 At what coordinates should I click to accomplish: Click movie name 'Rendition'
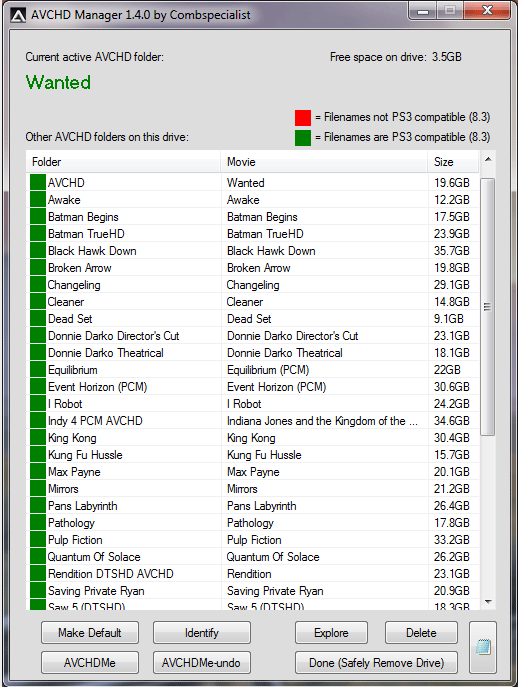tap(249, 574)
